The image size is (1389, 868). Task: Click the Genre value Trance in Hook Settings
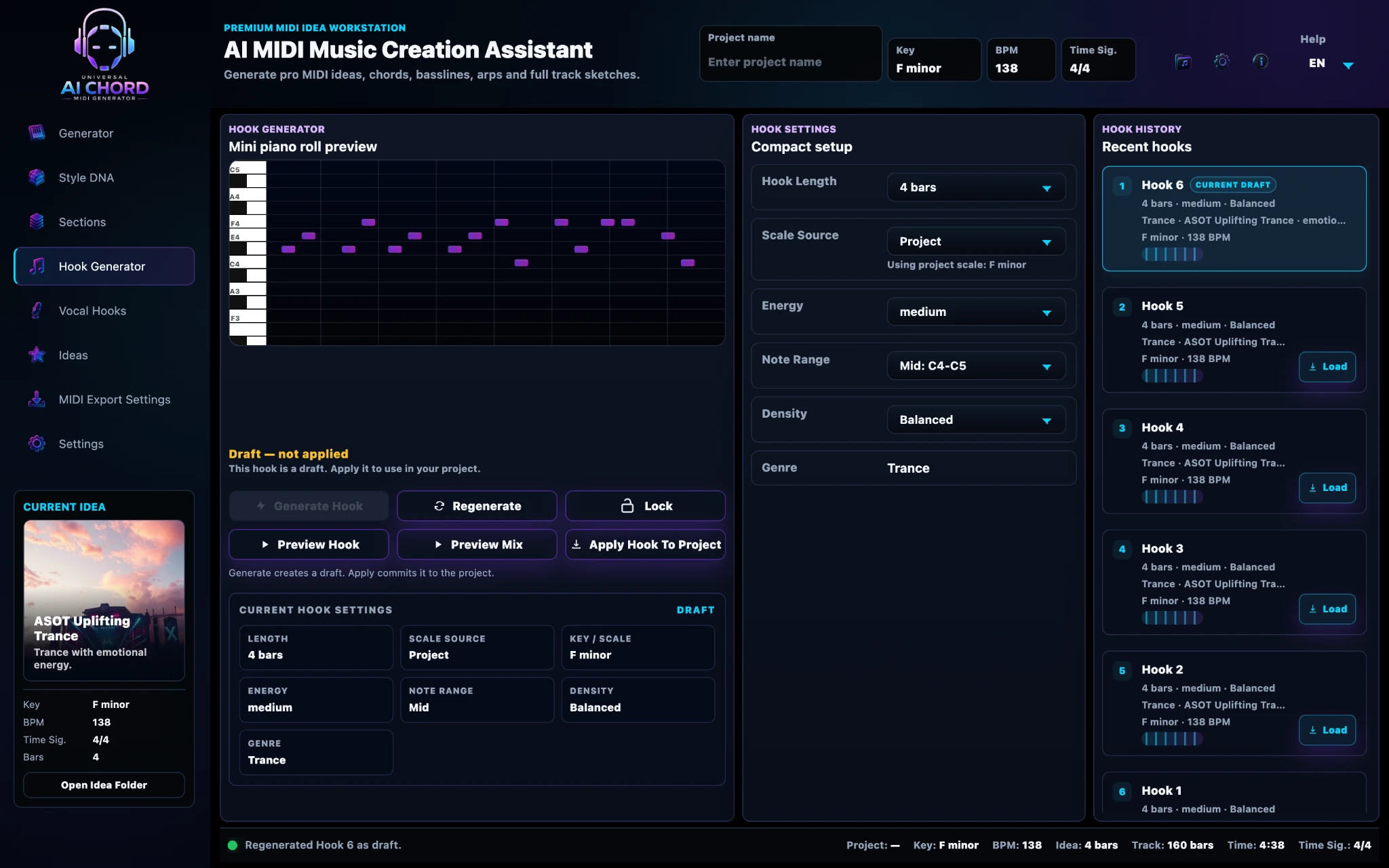tap(908, 468)
